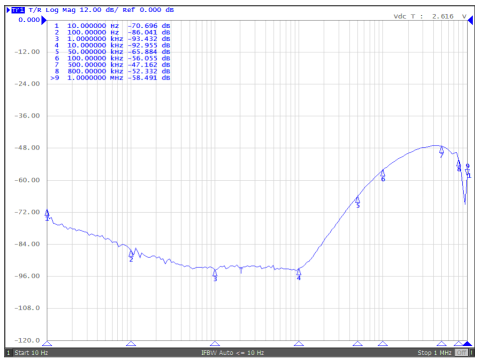Image resolution: width=482 pixels, height=364 pixels.
Task: Select marker 7 near the trace peak
Action: [442, 152]
